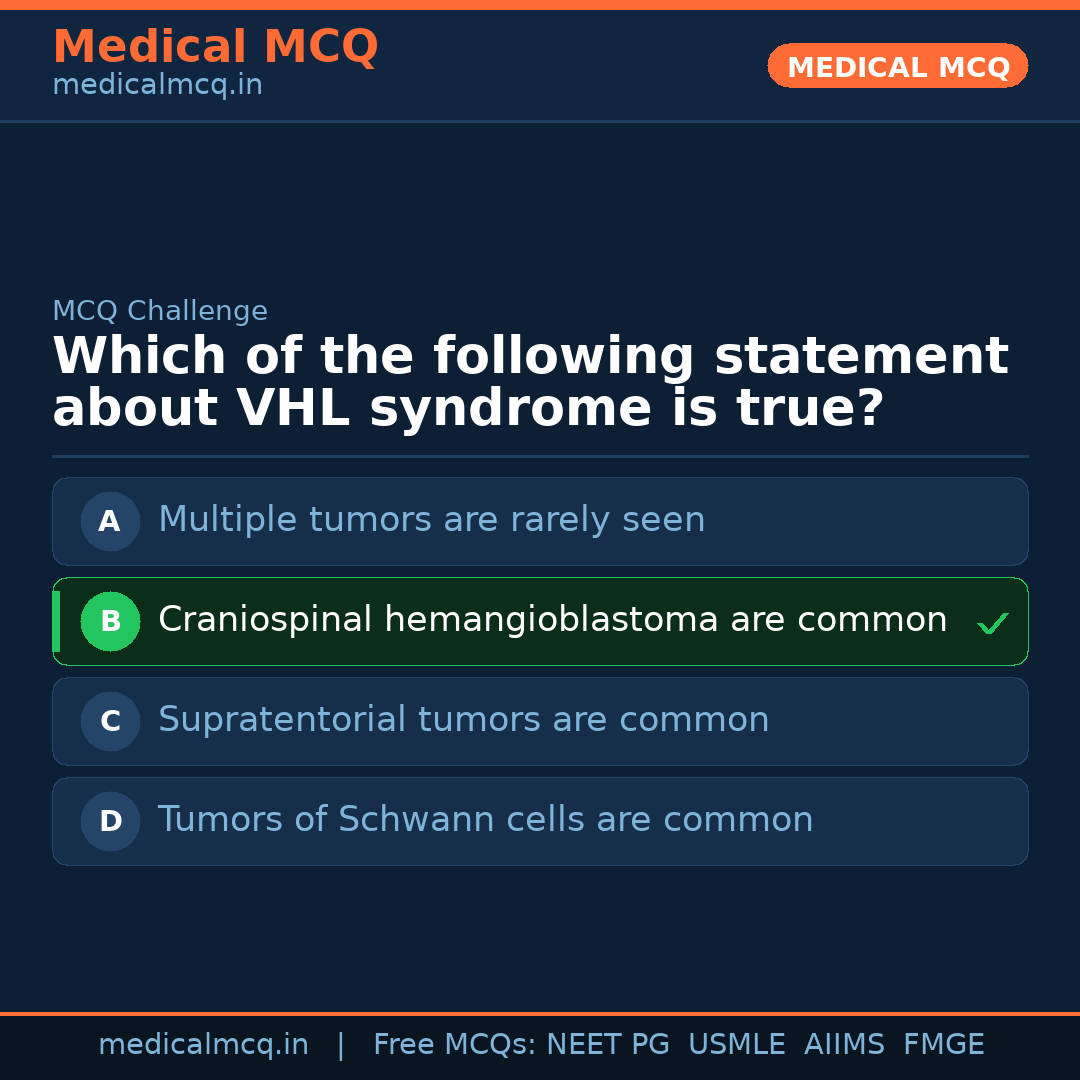Open medicalmcq.in link in the footer
Screen dimensions: 1080x1080
(203, 1045)
